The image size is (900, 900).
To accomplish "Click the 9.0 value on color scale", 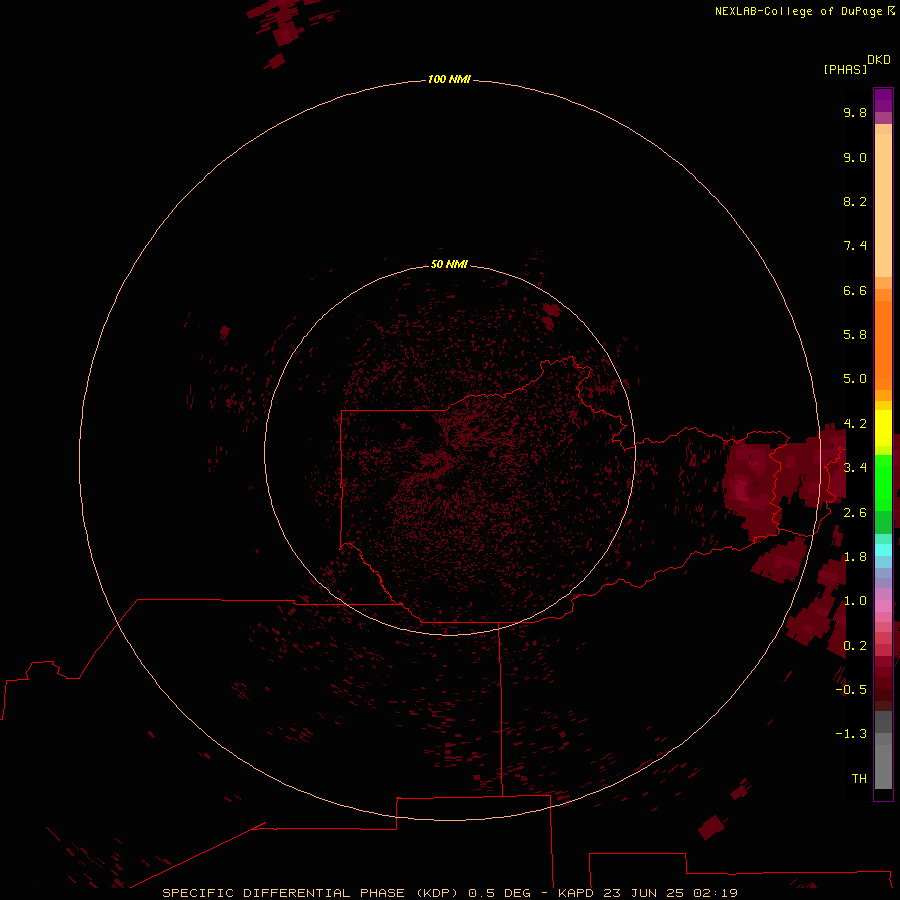I will coord(855,157).
